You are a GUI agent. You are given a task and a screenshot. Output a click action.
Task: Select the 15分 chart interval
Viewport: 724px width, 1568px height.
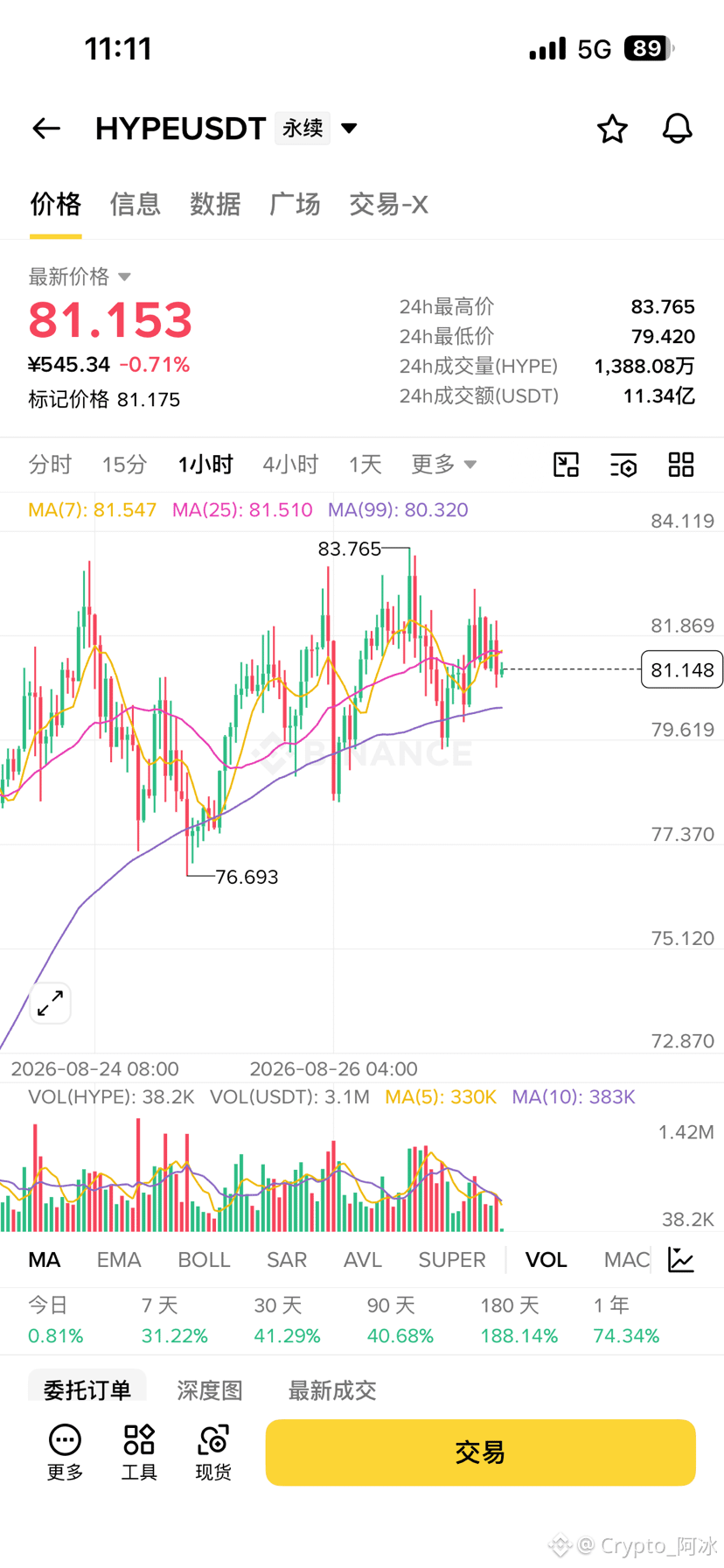(124, 464)
